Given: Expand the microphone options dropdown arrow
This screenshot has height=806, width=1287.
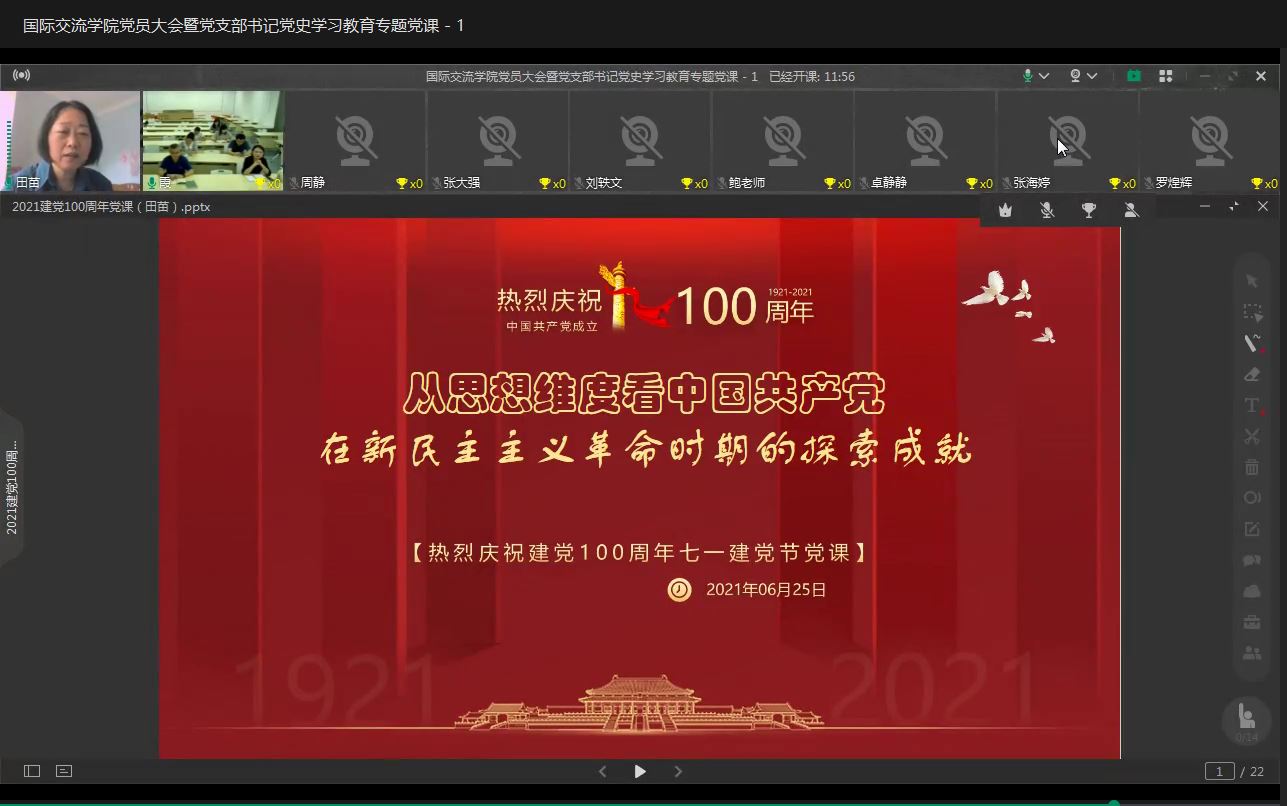Looking at the screenshot, I should [1044, 76].
